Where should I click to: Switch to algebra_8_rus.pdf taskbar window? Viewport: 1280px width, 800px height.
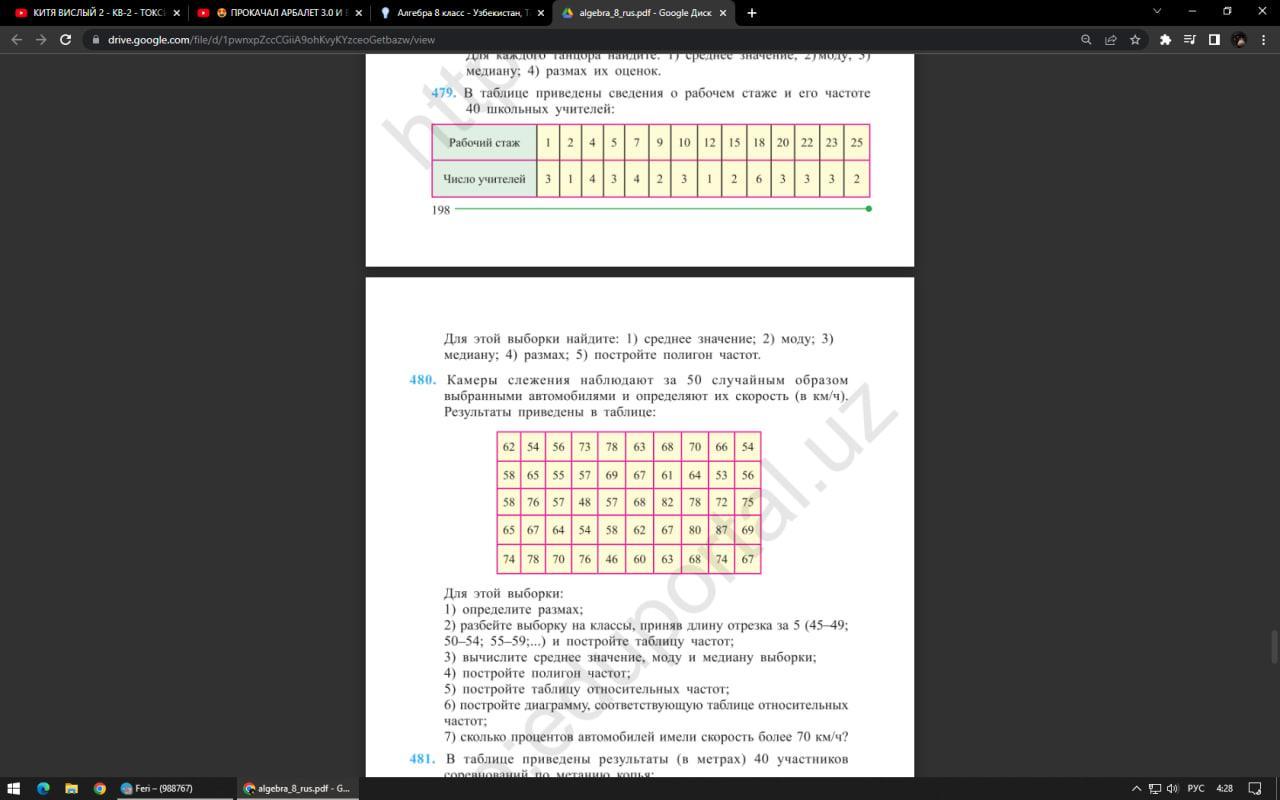pos(297,788)
